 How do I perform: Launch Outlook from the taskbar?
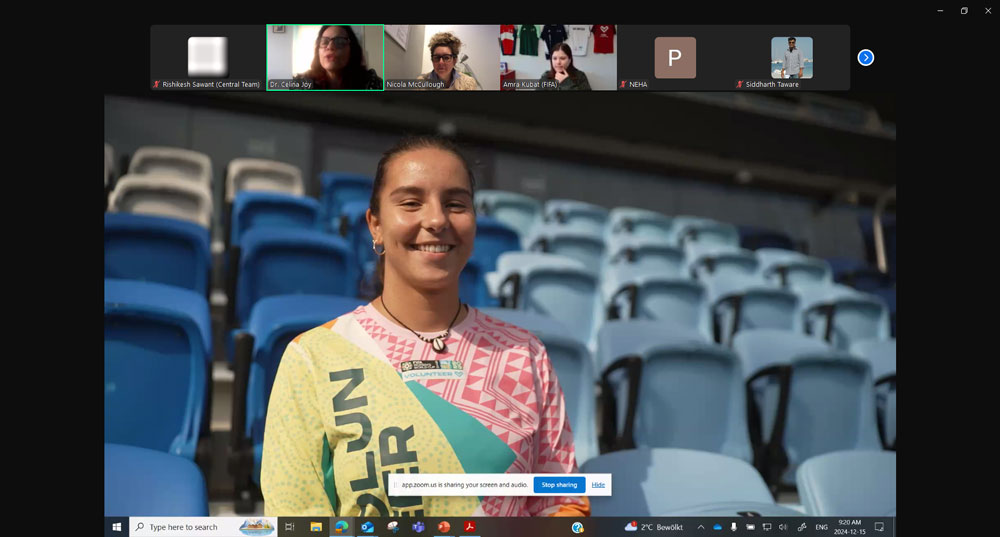pyautogui.click(x=367, y=527)
